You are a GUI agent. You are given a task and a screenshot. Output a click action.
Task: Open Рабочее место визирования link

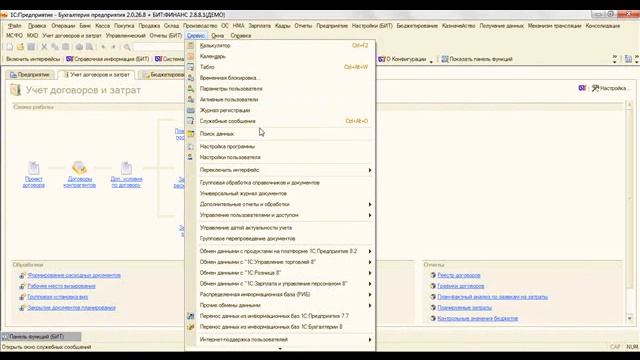tap(62, 286)
